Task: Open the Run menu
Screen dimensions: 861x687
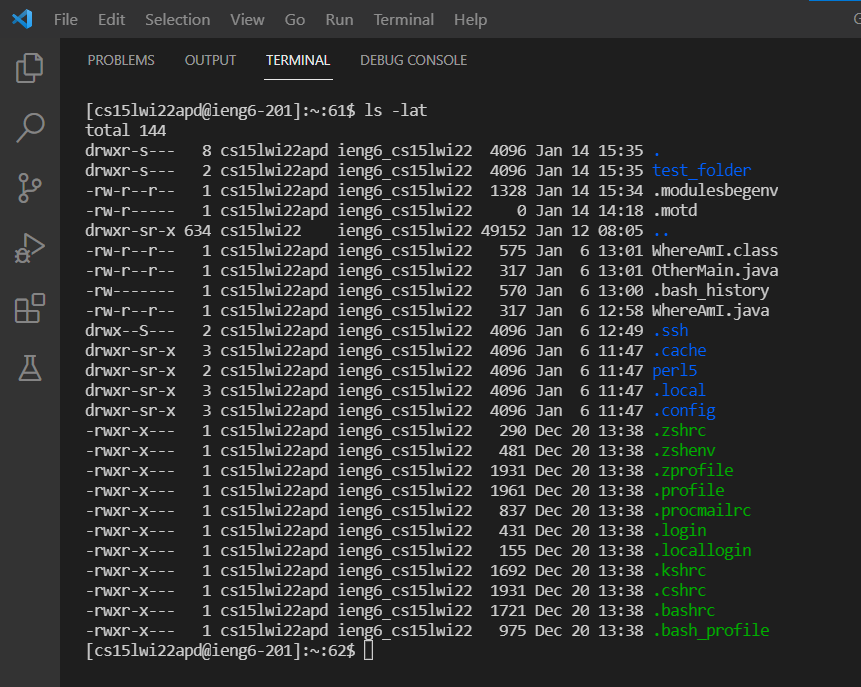Action: click(x=339, y=19)
